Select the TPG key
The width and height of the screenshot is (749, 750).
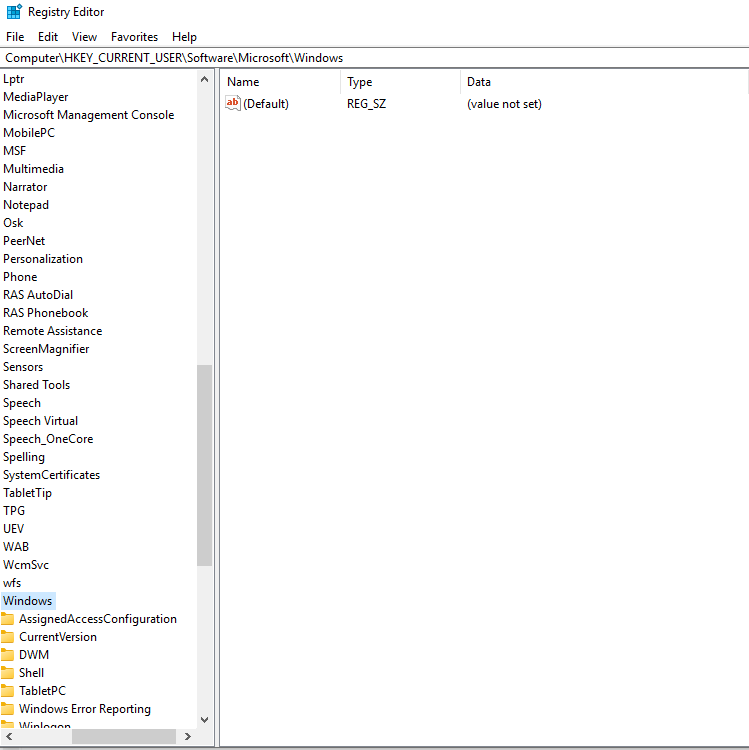tap(14, 511)
